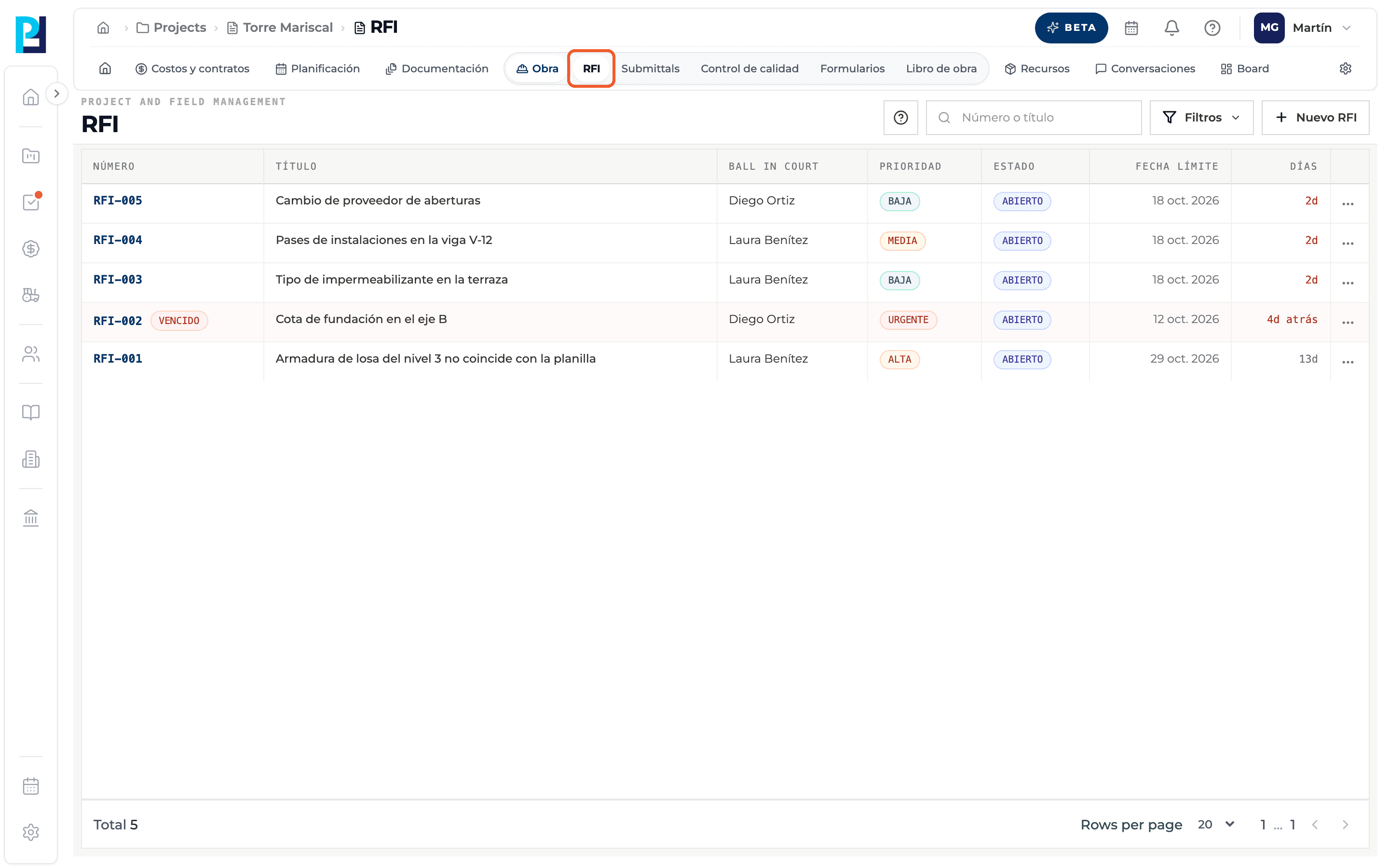Open the Libro de obra tab

coord(941,68)
